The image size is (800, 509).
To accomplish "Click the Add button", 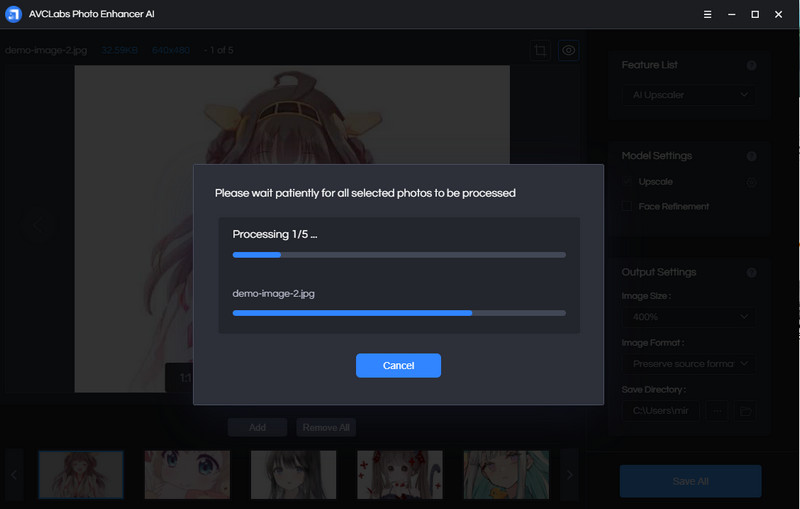I will coord(257,427).
